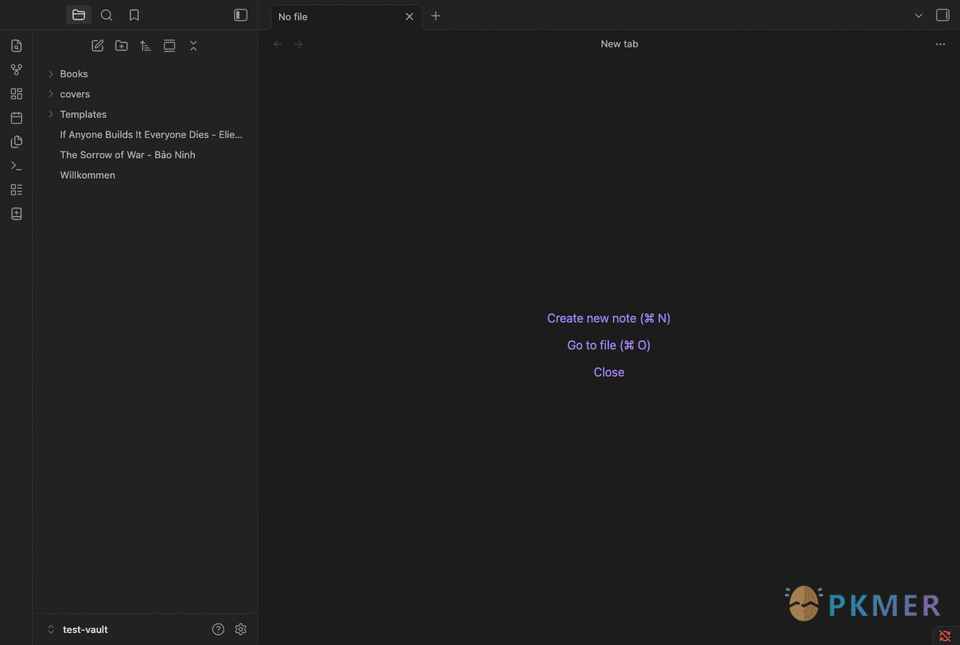Open command palette terminal icon

[x=17, y=166]
